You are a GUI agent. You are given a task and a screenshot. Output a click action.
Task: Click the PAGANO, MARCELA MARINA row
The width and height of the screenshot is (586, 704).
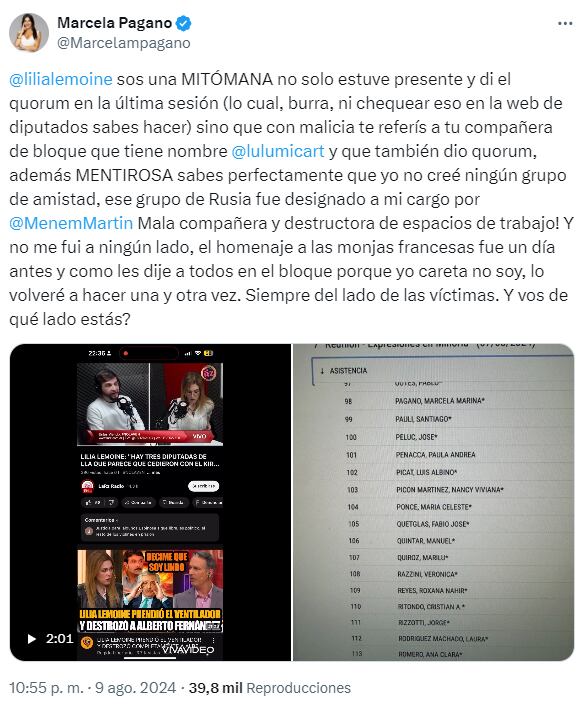(440, 401)
